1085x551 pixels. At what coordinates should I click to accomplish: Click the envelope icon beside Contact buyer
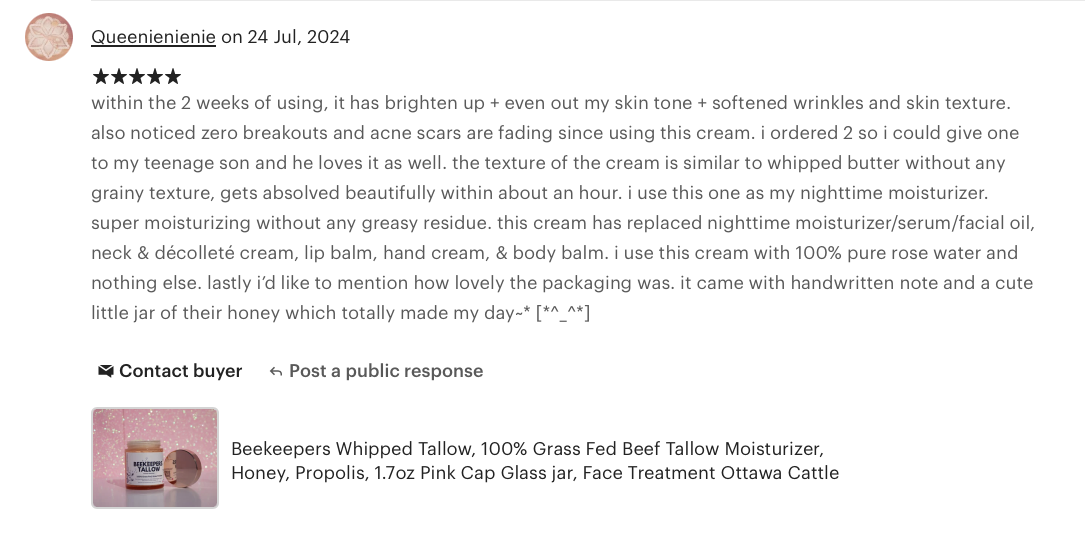(105, 371)
